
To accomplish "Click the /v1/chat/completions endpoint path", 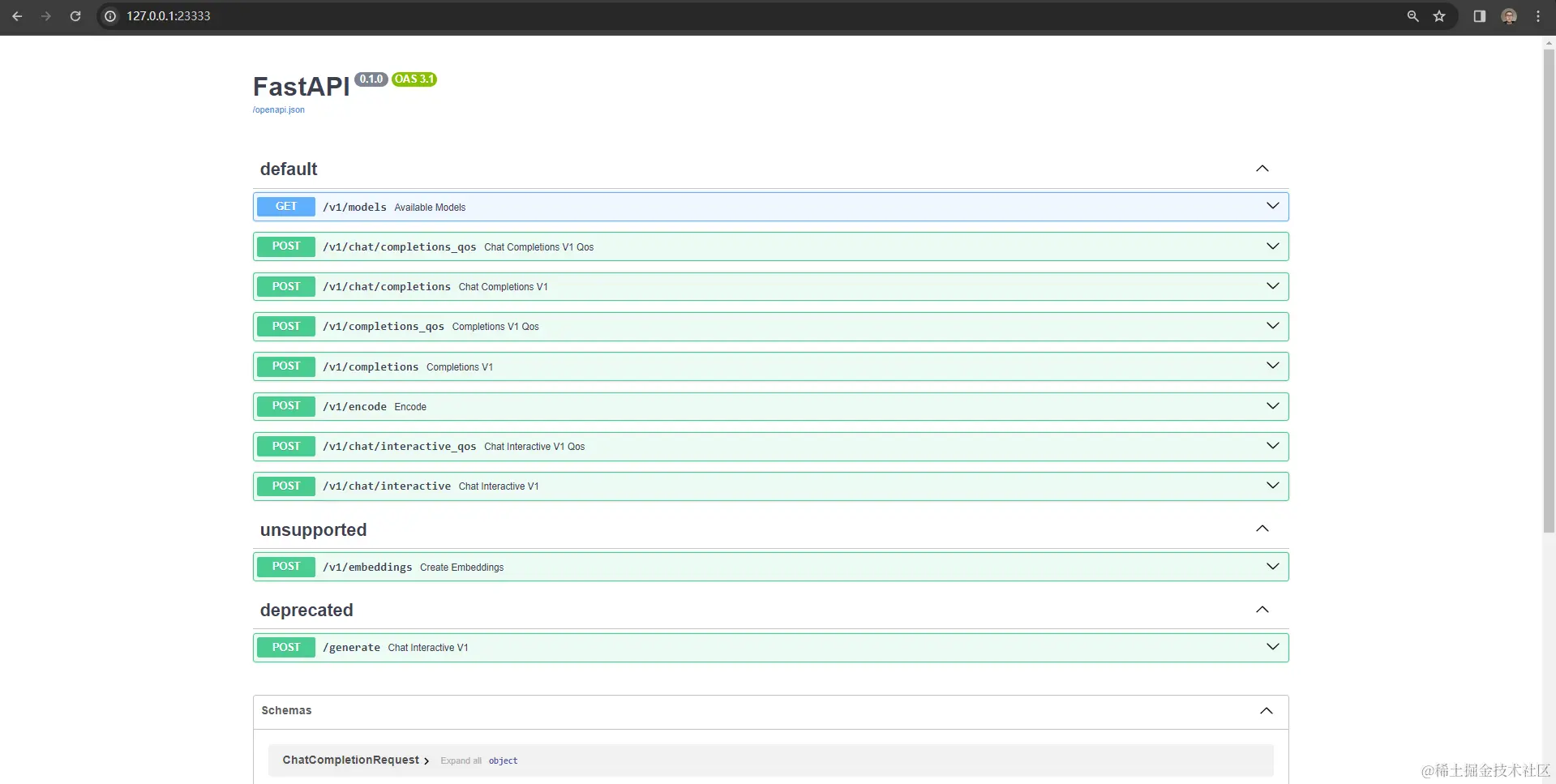I will (x=387, y=287).
